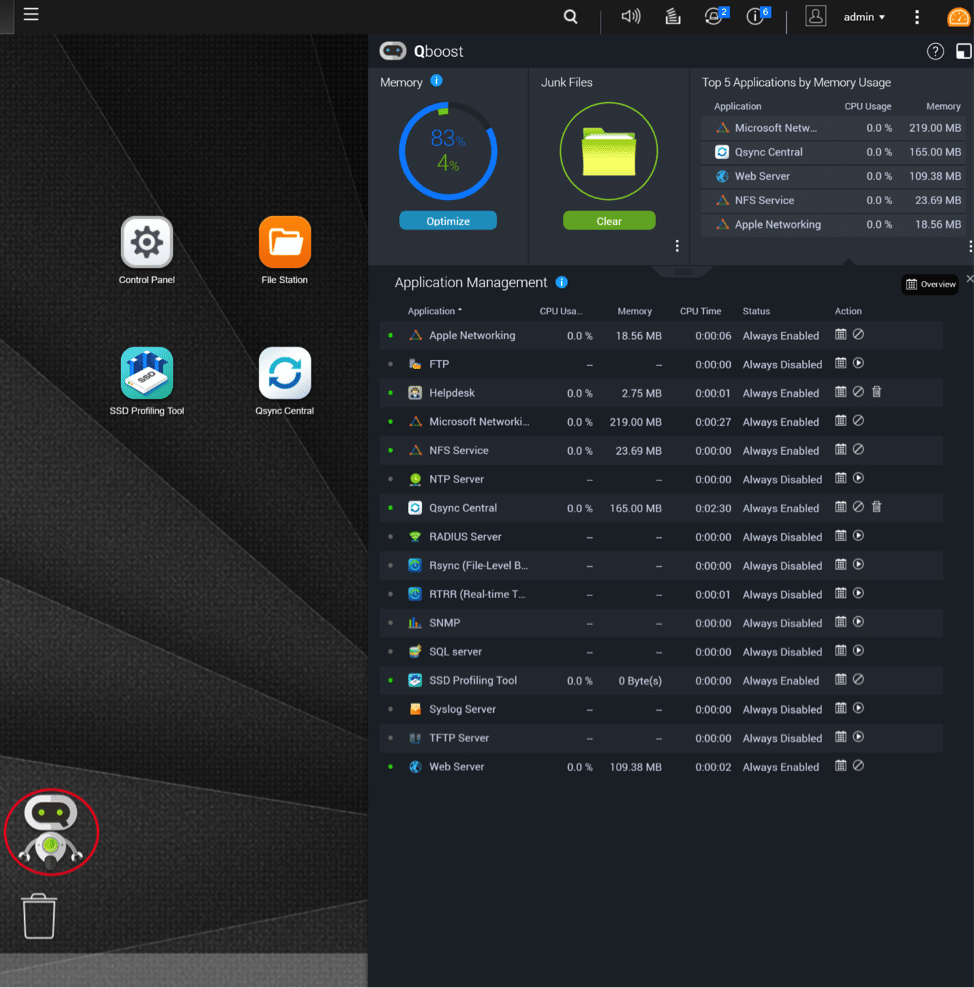Image resolution: width=974 pixels, height=988 pixels.
Task: Select the SSD Profiling Tool table row
Action: [661, 681]
